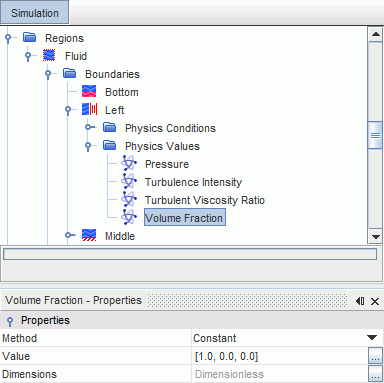Select the Pressure physics value icon
This screenshot has width=384, height=383.
coord(129,164)
